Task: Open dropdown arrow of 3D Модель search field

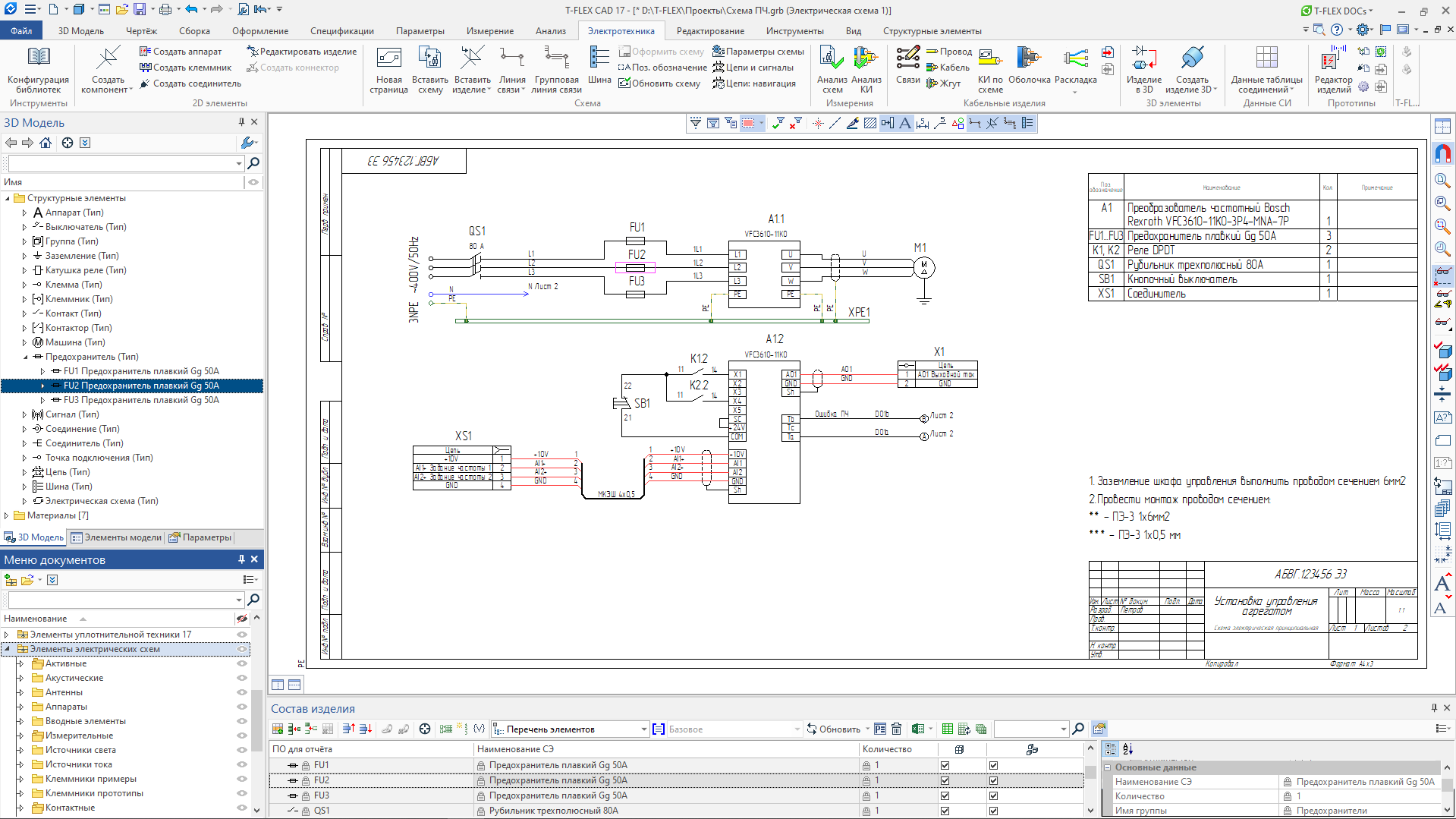Action: pyautogui.click(x=238, y=162)
